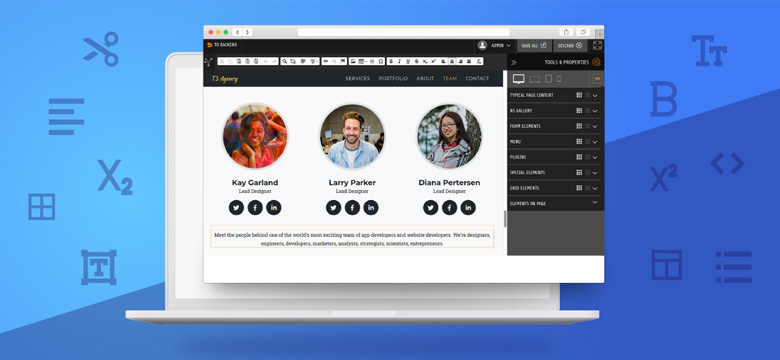
Task: Open the About nav menu item
Action: 425,79
